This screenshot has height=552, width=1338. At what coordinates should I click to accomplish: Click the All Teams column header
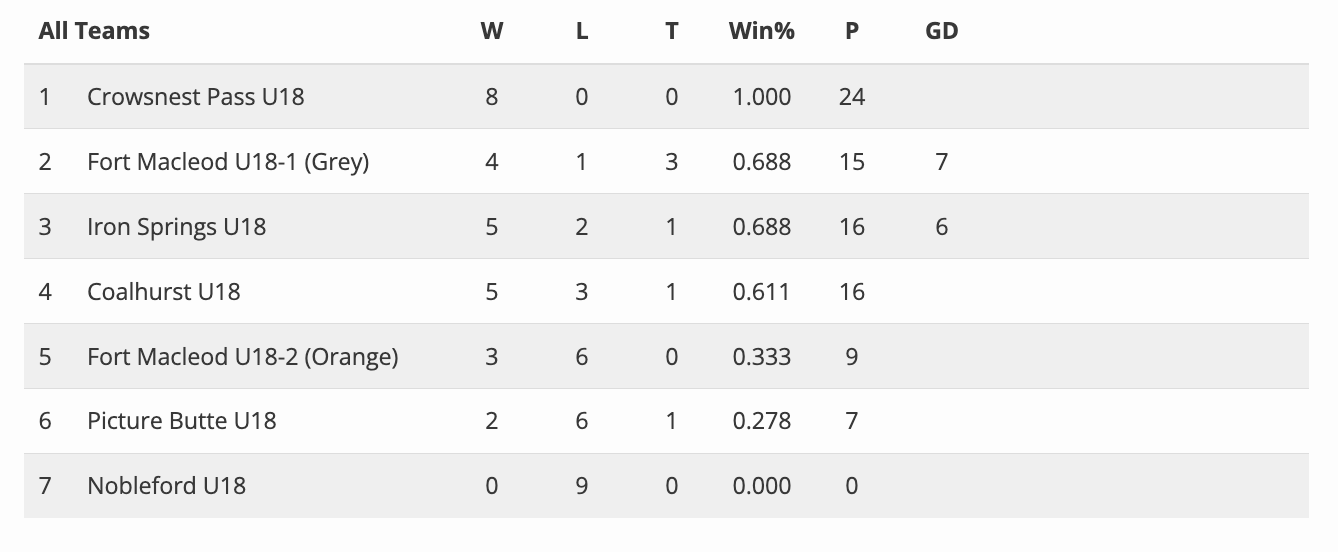(94, 31)
